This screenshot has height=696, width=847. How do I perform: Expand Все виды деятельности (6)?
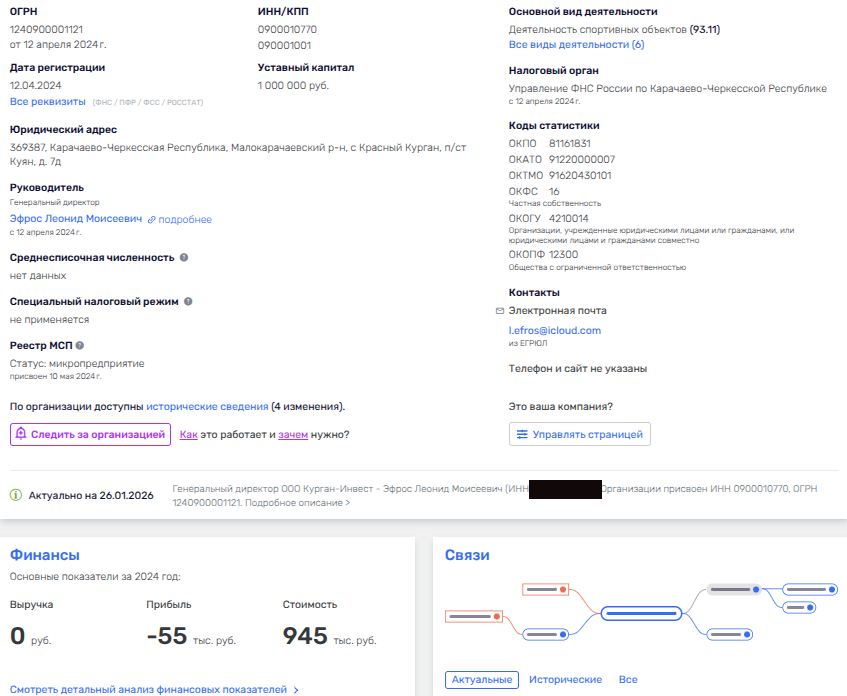[x=576, y=45]
